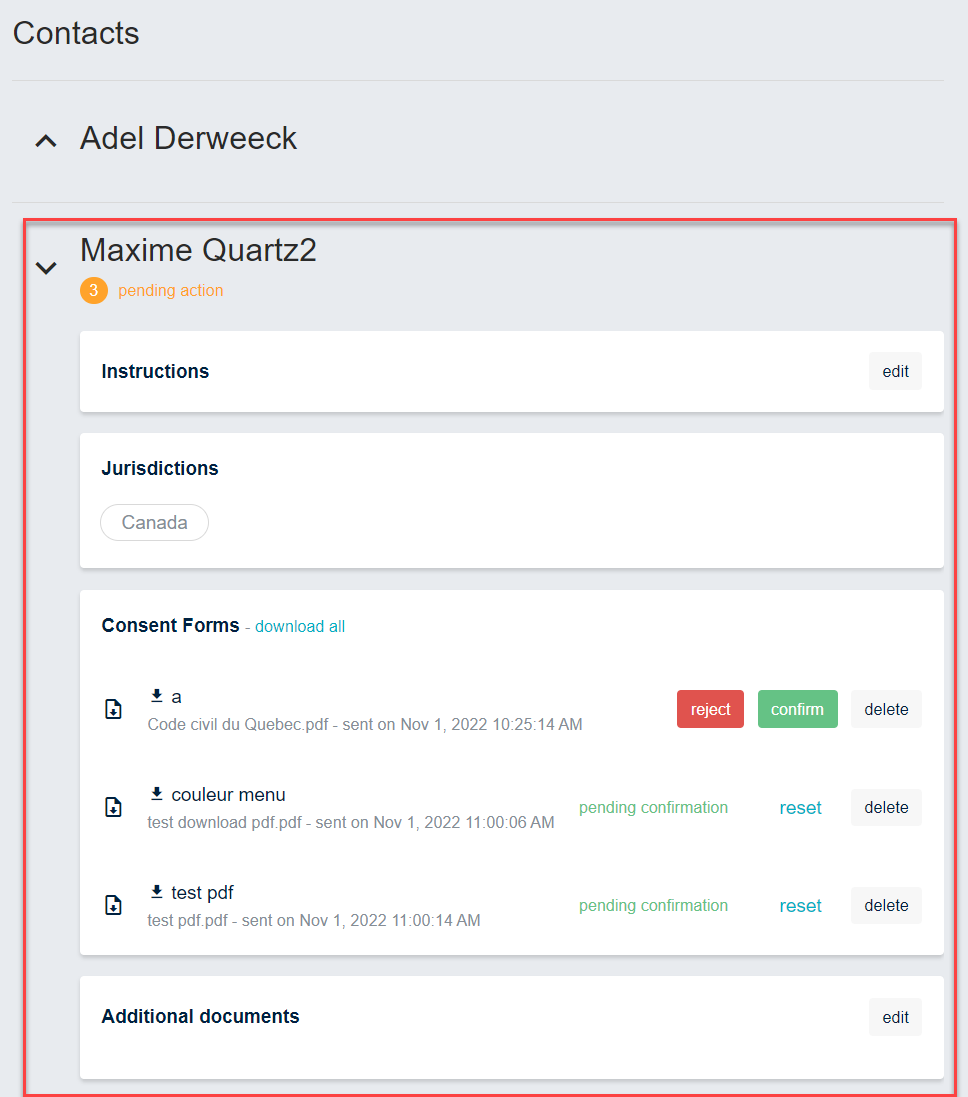Collapse the Adel Derweeck contact section

(46, 141)
